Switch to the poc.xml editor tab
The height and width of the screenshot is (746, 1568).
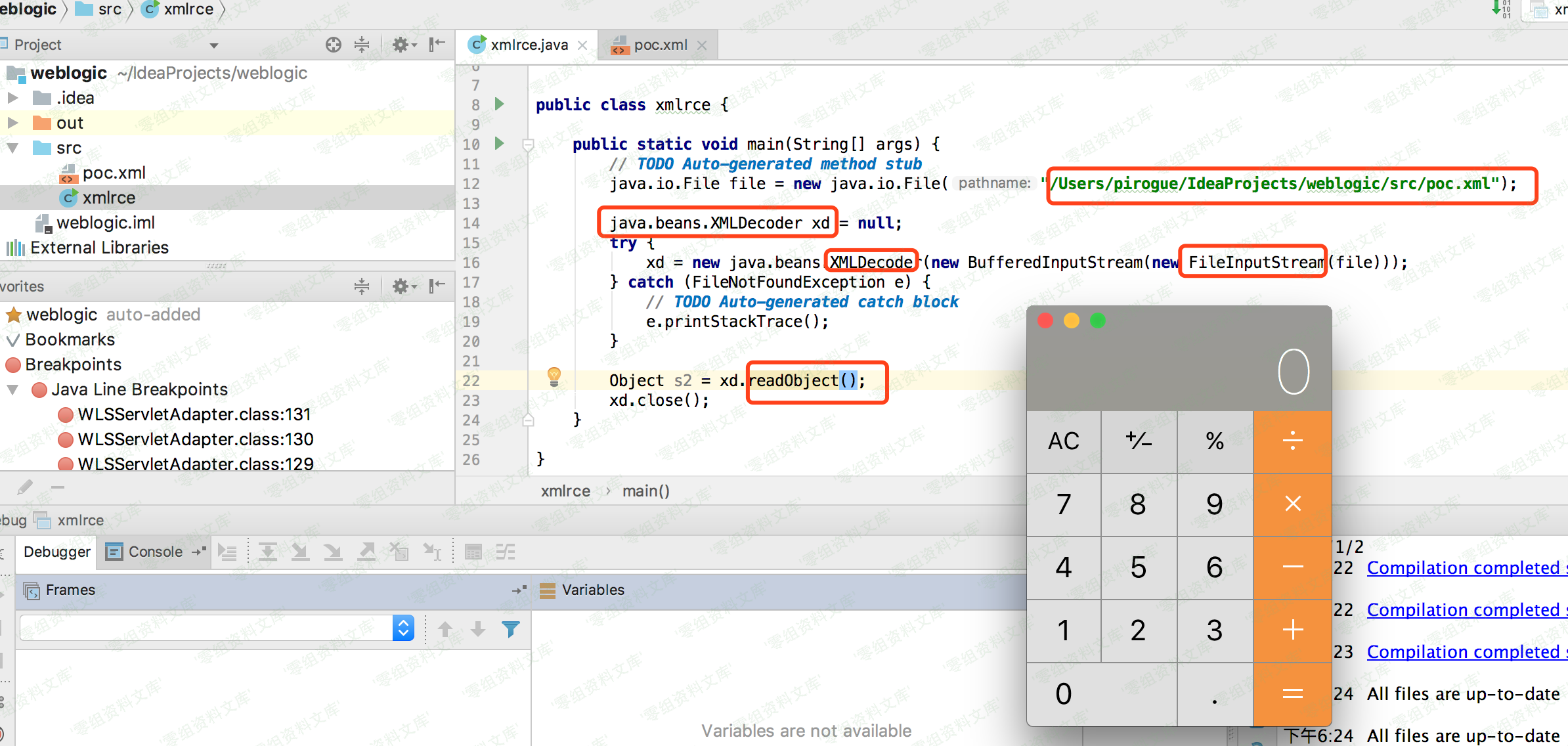(659, 45)
